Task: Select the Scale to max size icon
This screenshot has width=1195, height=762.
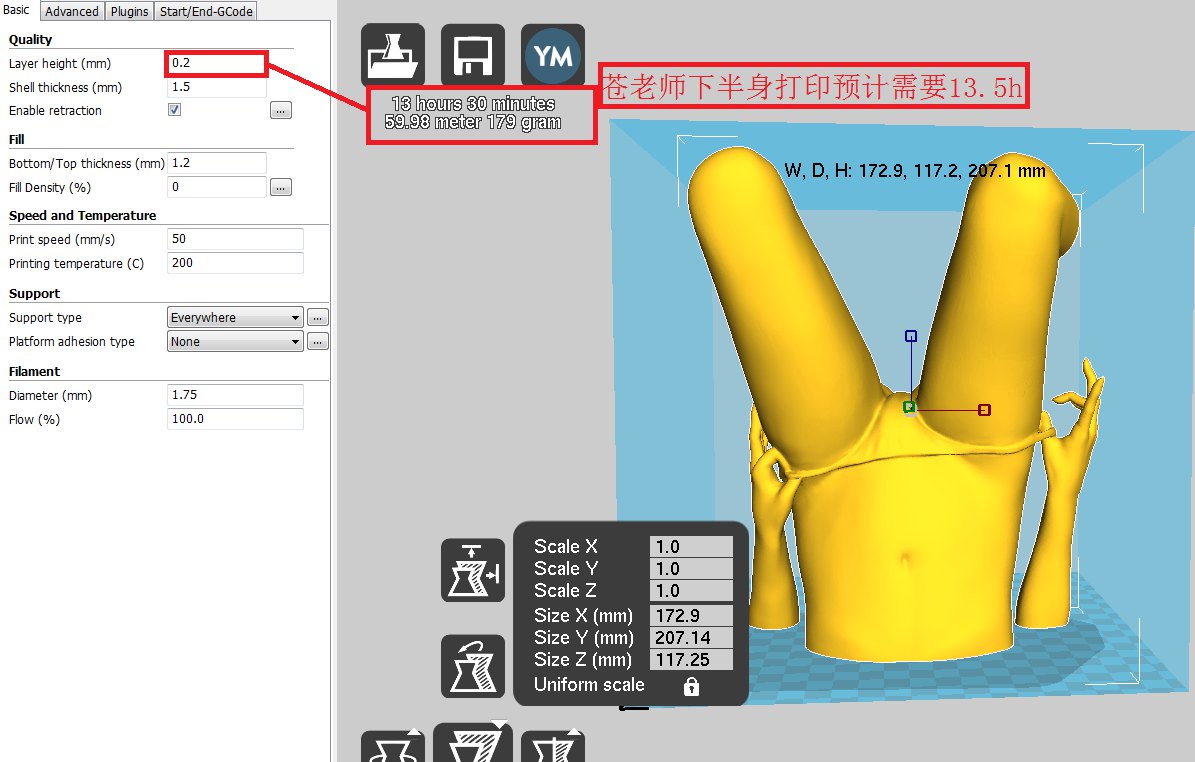Action: pyautogui.click(x=473, y=570)
